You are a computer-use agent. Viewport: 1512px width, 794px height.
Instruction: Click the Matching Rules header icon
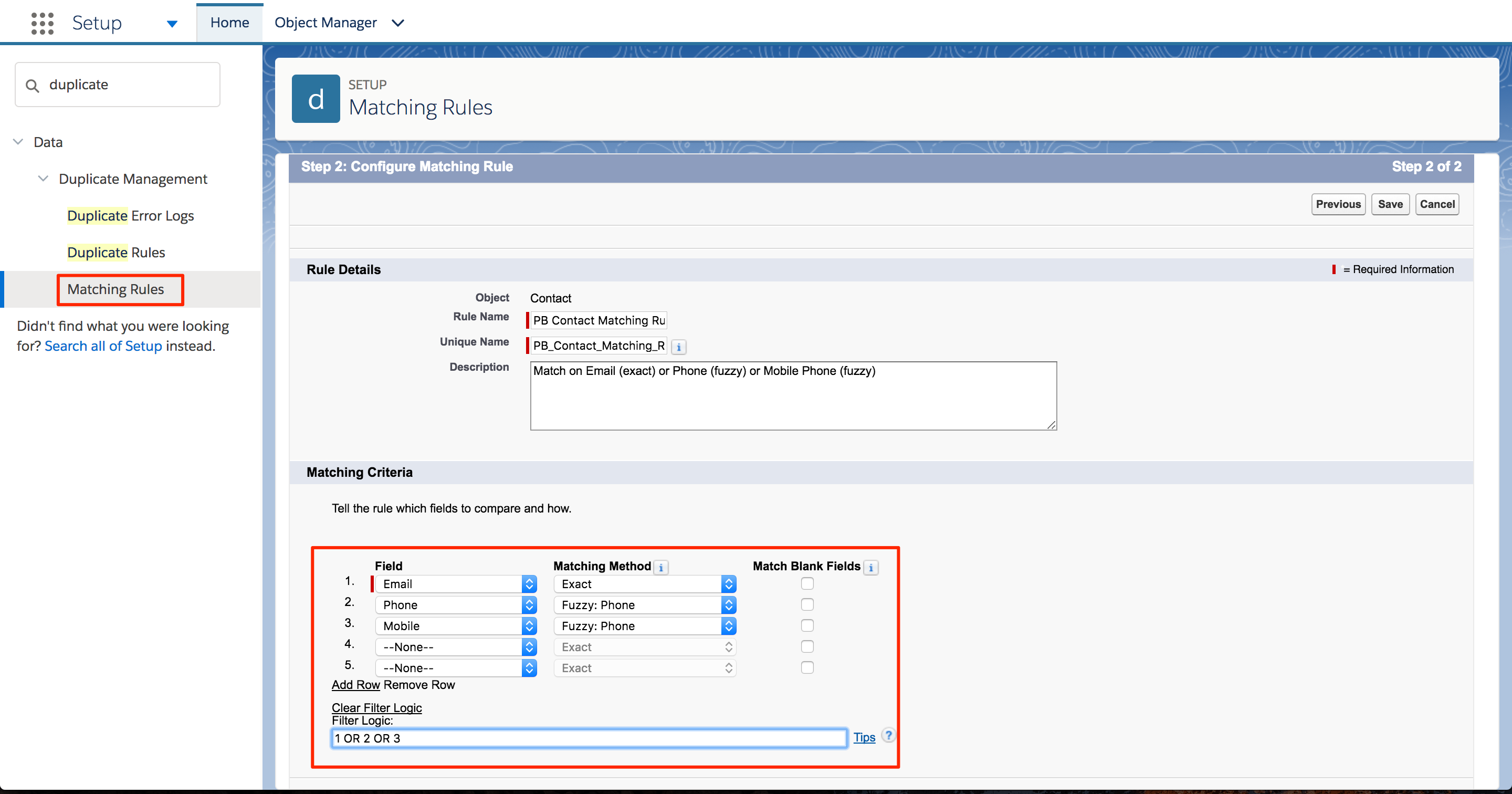point(316,99)
